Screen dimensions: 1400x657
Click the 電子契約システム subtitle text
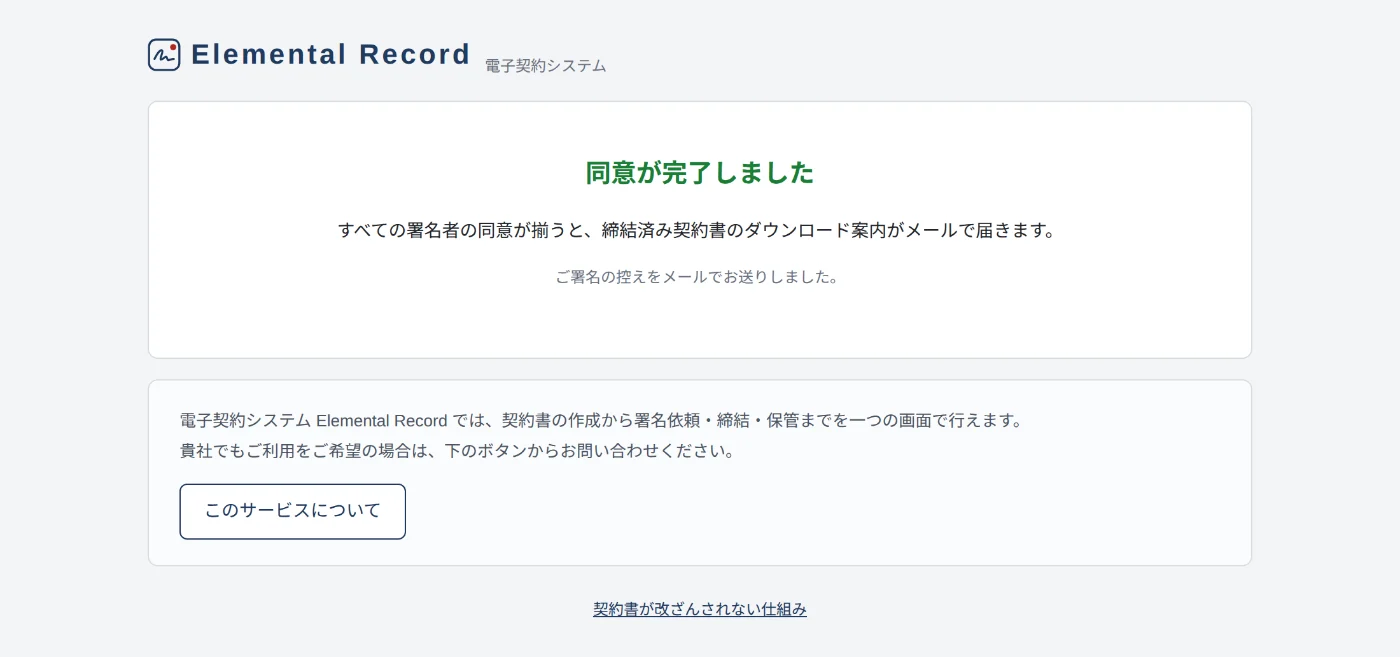[x=546, y=66]
